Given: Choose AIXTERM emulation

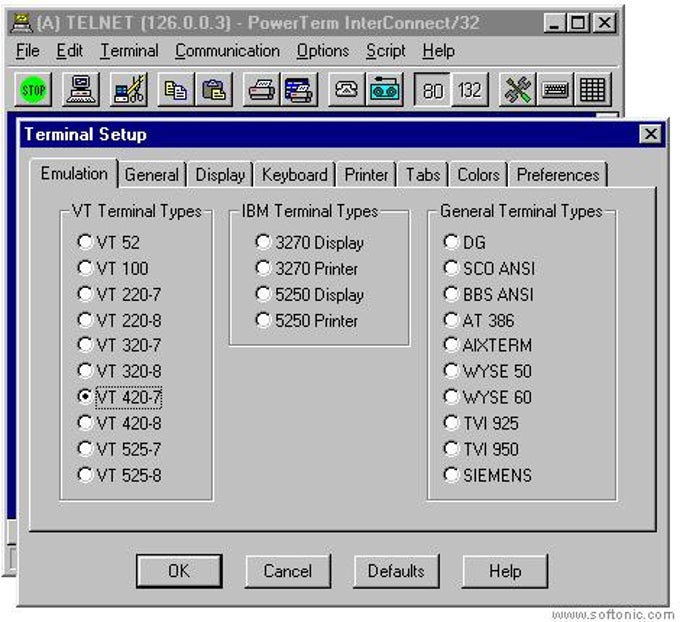Looking at the screenshot, I should (451, 345).
